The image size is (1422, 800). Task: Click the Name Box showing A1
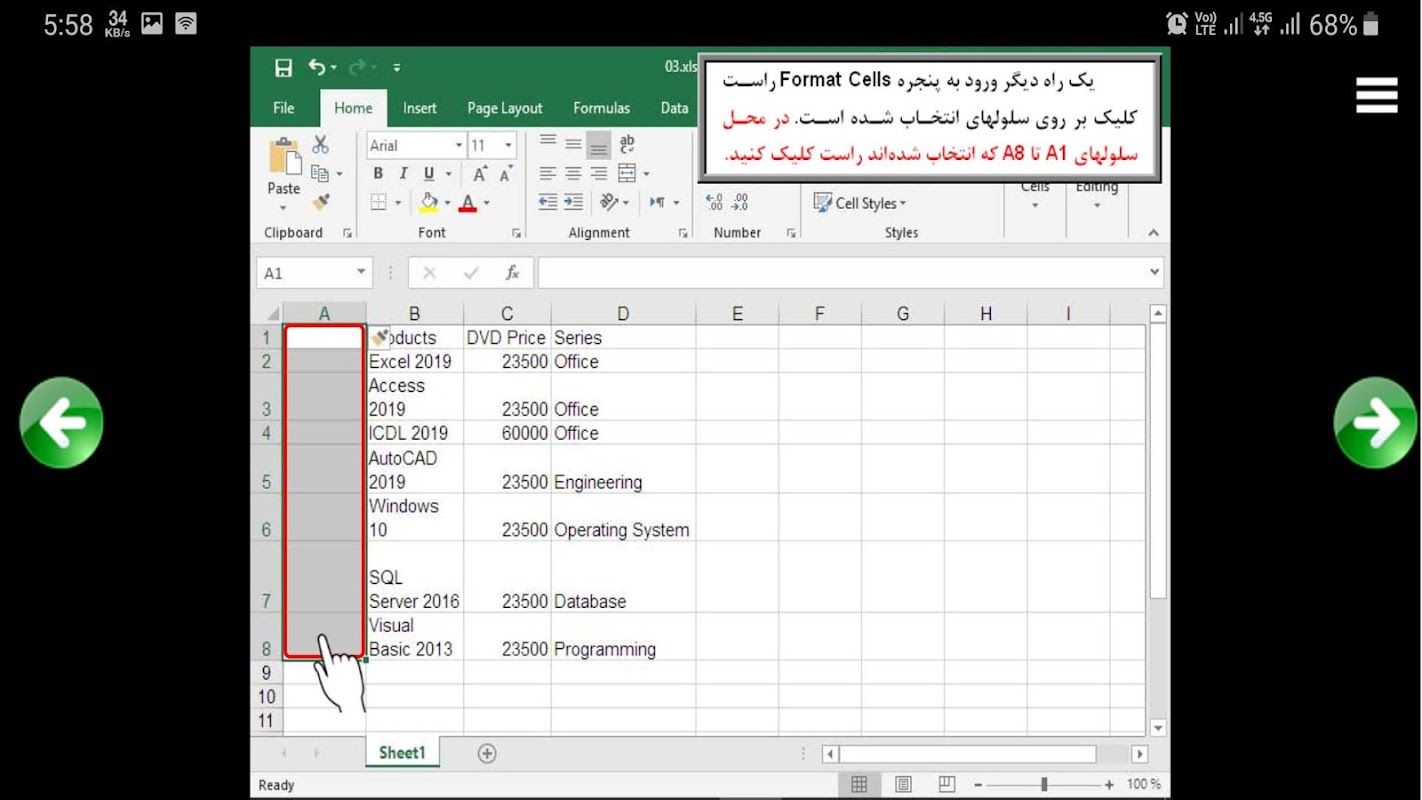(x=315, y=273)
